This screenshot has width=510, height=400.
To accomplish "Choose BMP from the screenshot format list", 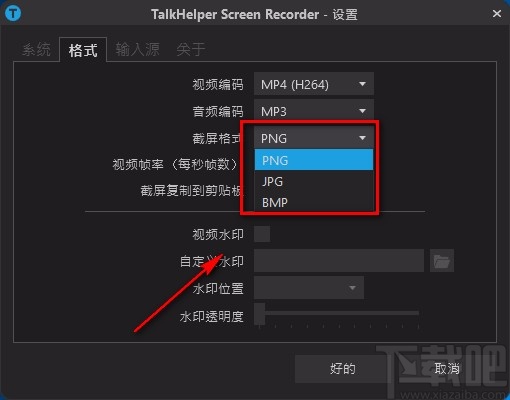I will [x=314, y=202].
